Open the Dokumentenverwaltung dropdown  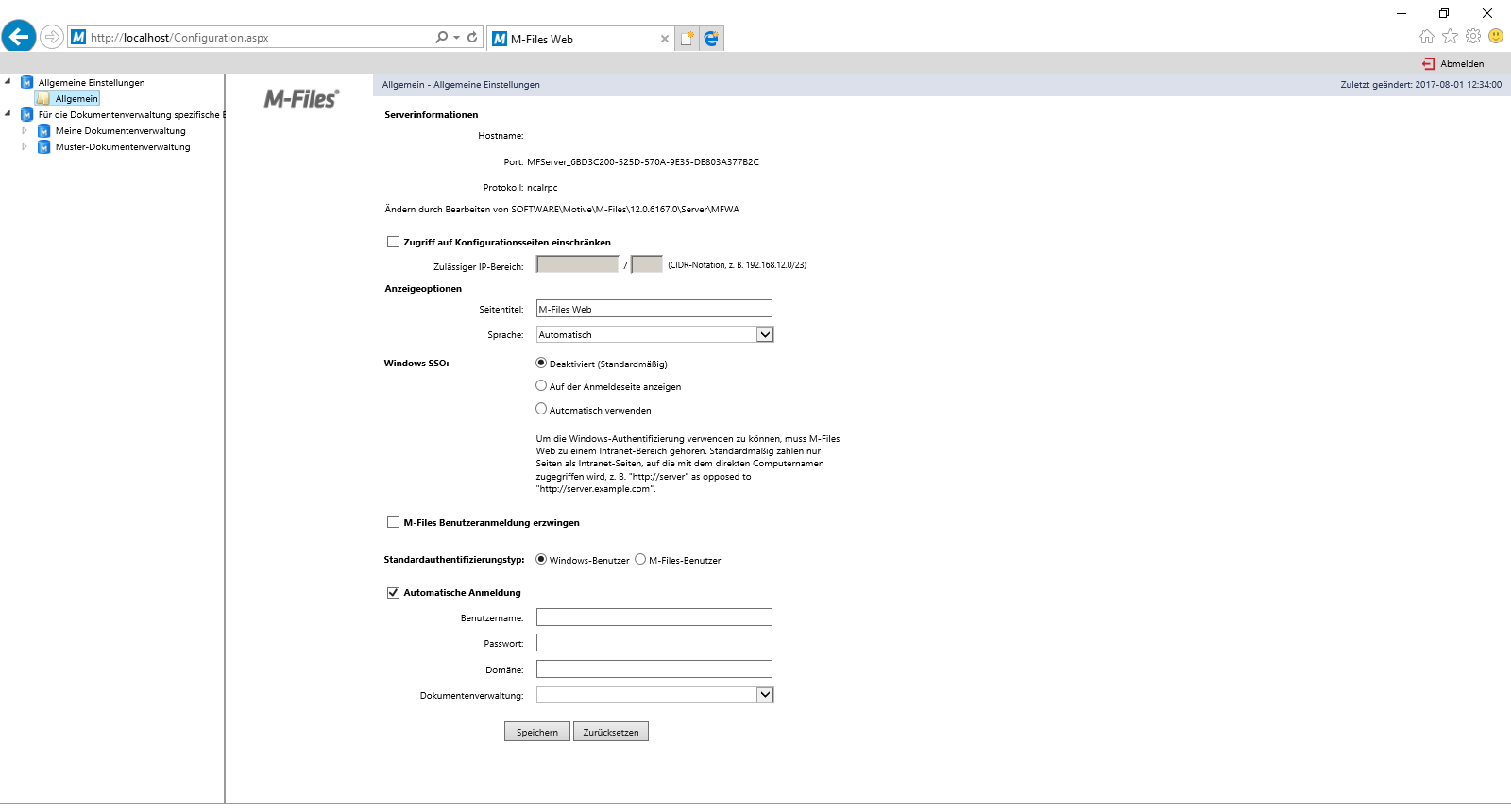tap(765, 695)
